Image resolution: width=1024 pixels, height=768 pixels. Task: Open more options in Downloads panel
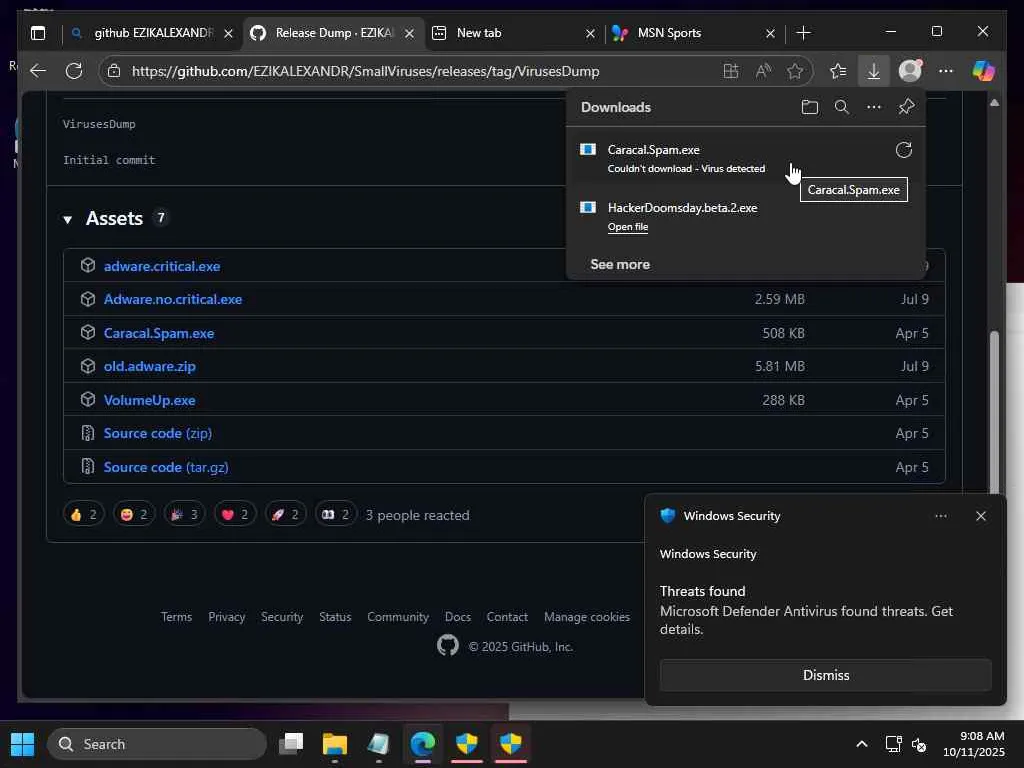[874, 107]
